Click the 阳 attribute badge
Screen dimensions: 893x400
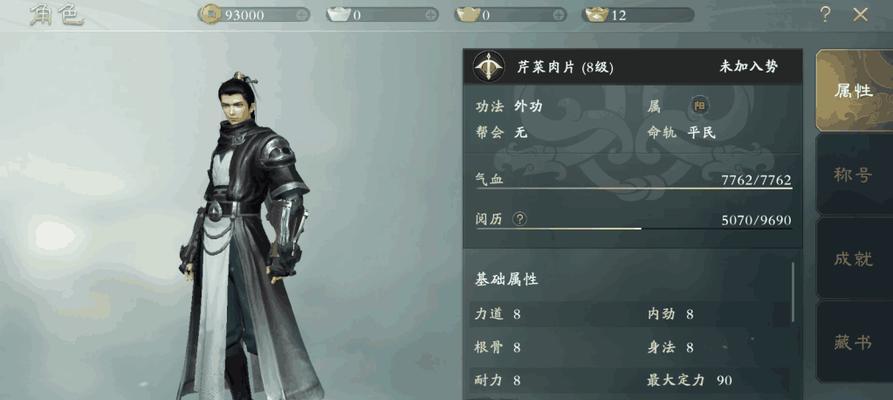pos(699,106)
